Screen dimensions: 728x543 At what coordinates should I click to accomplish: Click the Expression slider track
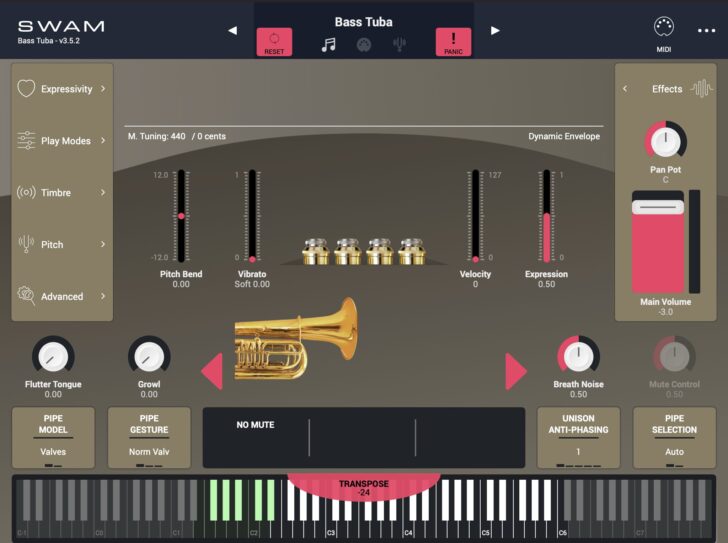point(546,215)
